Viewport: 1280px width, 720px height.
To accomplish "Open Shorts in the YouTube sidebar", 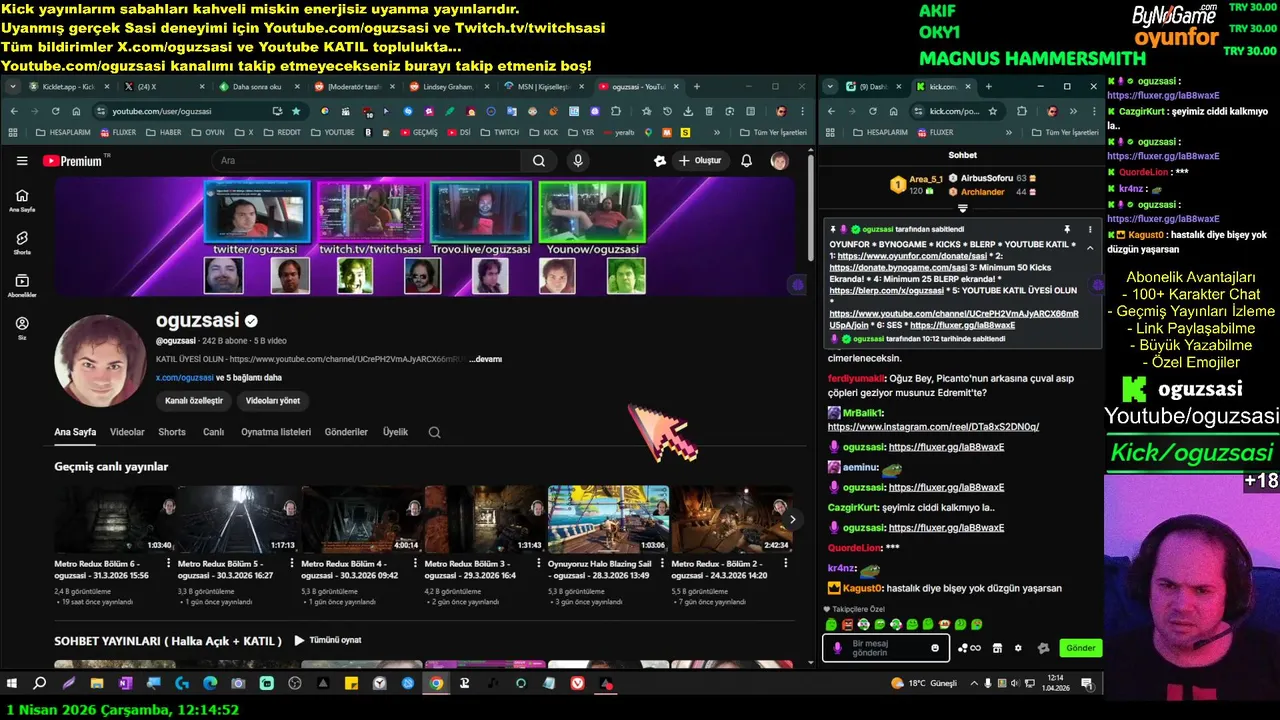I will point(22,243).
